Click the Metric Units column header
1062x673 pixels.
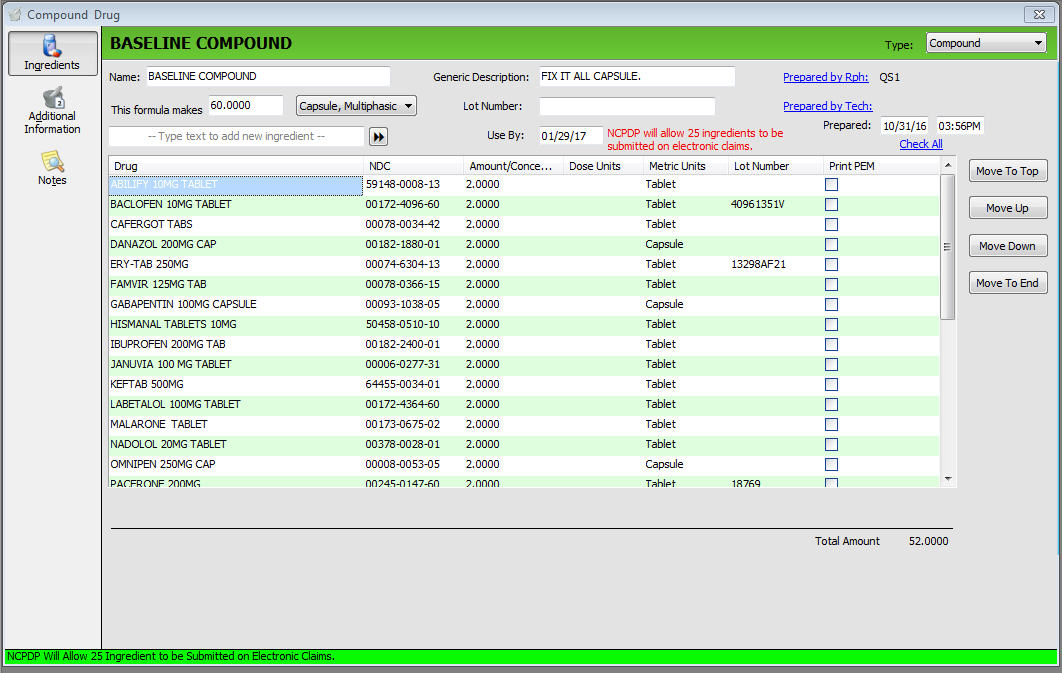tap(685, 166)
